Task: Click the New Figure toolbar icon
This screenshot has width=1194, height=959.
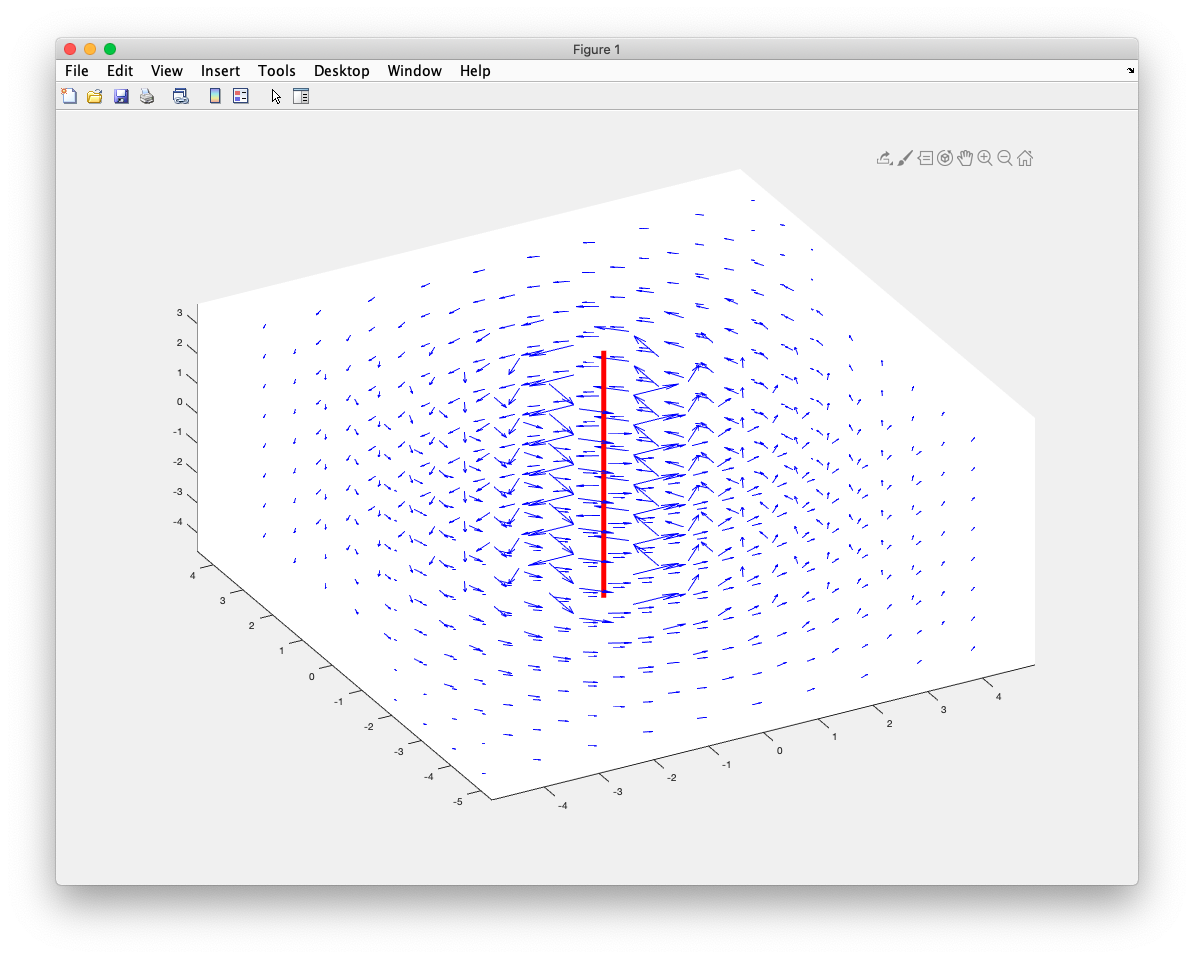Action: [x=69, y=96]
